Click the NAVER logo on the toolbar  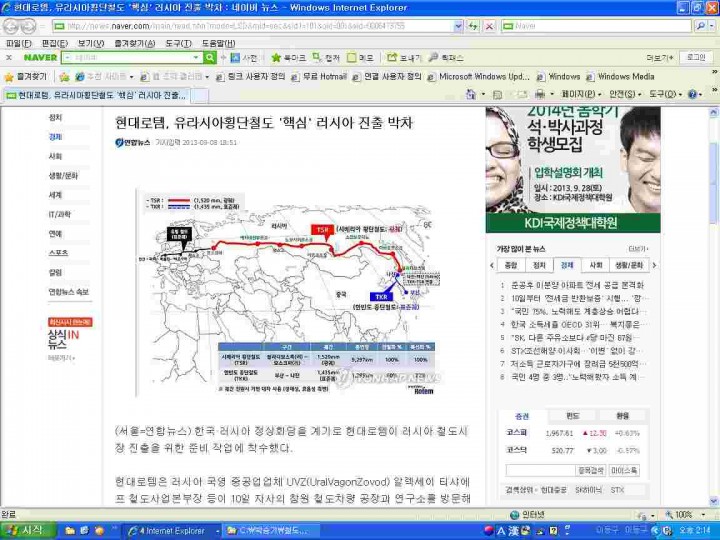coord(40,58)
